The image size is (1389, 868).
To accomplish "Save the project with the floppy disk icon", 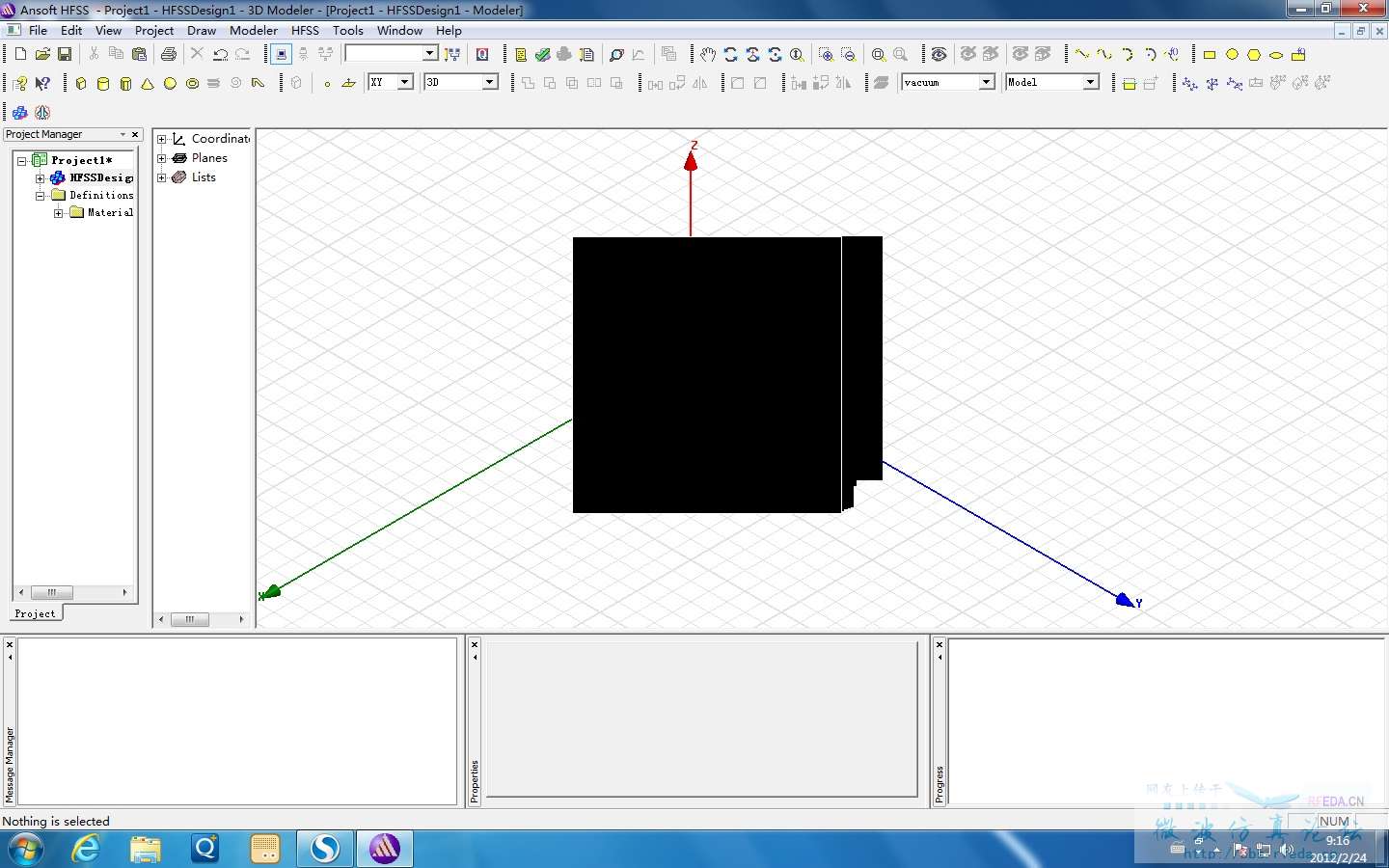I will pyautogui.click(x=65, y=54).
